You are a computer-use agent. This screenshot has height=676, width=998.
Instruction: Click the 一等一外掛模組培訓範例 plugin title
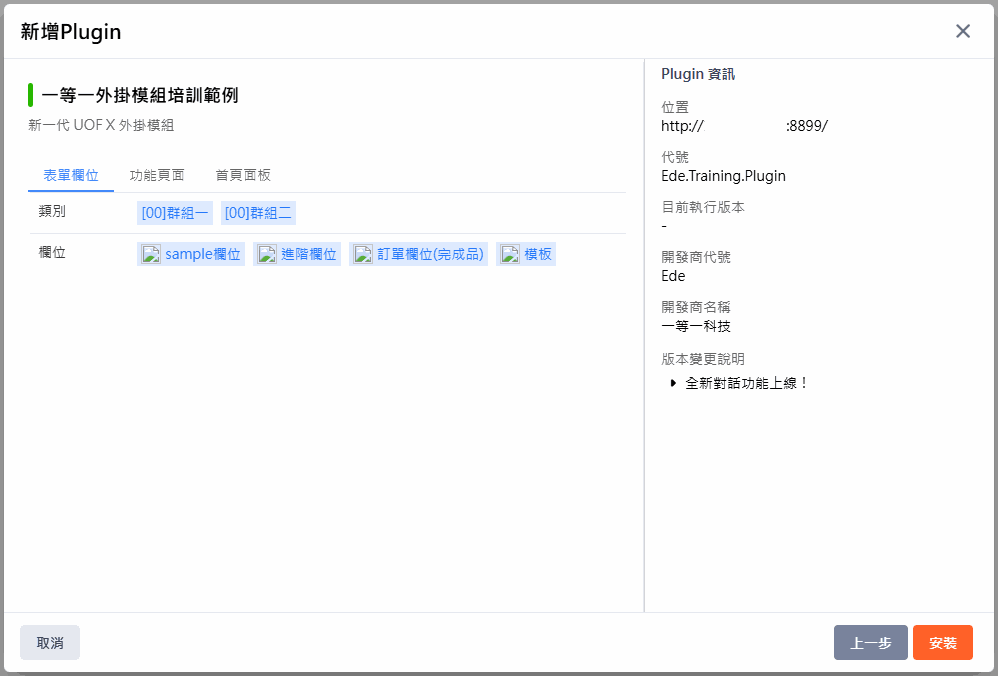(140, 96)
